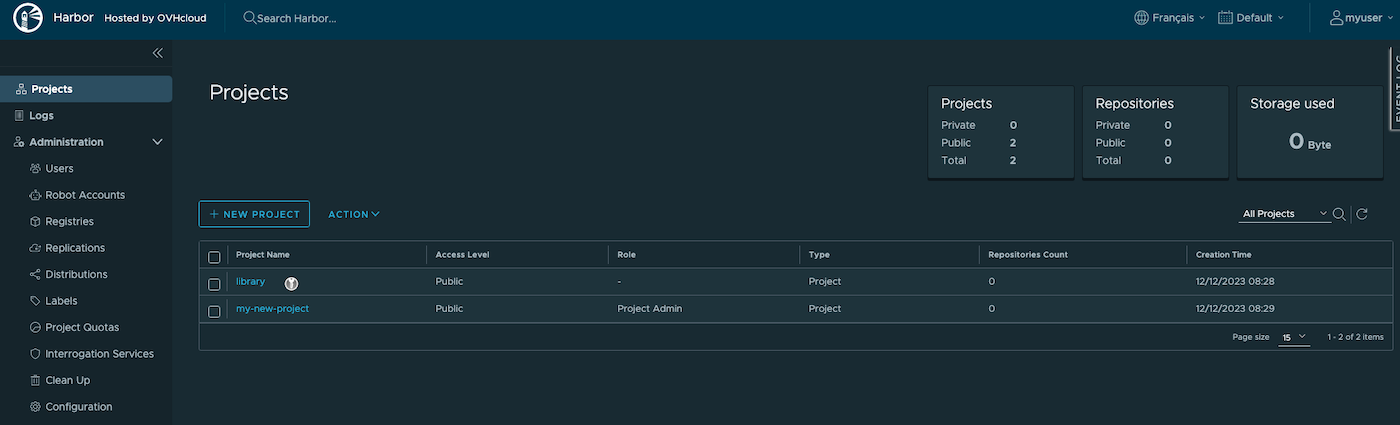Toggle the select-all projects checkbox
The image size is (1400, 425).
click(214, 257)
